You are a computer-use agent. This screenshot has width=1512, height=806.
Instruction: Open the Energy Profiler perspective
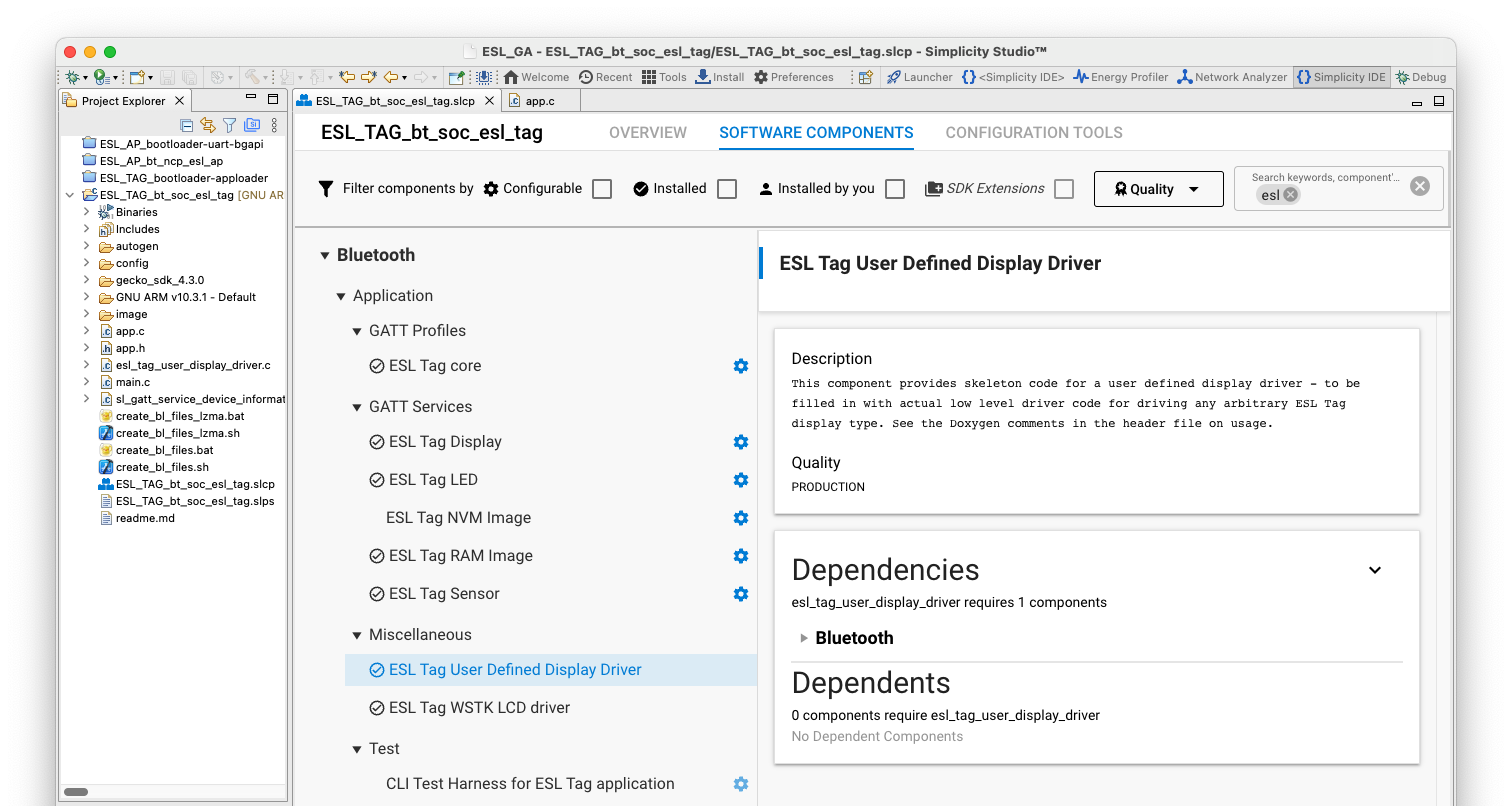[1120, 77]
